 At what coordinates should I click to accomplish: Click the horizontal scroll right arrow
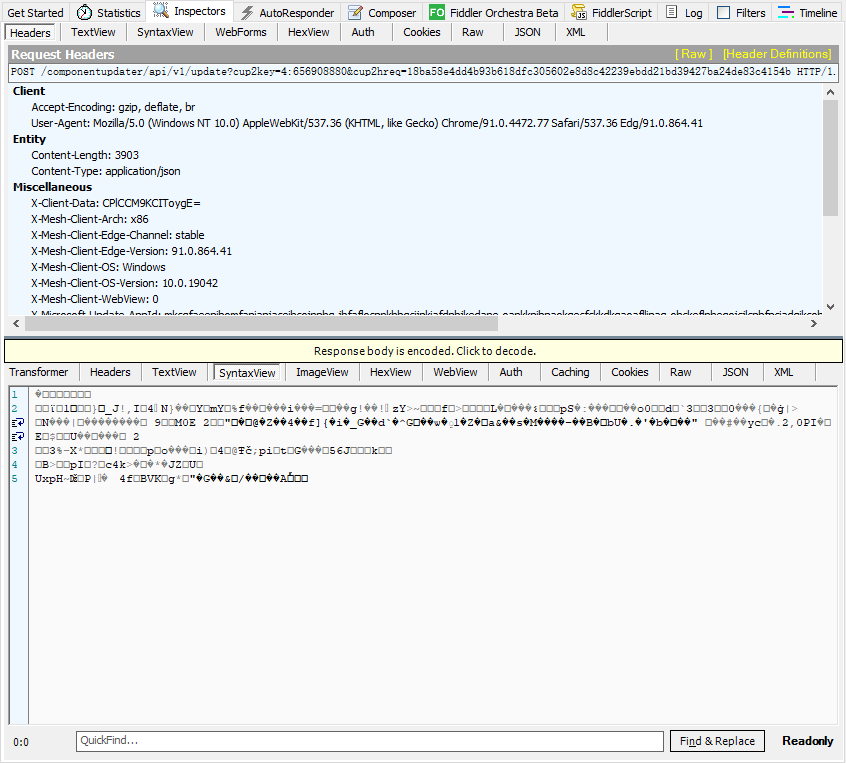coord(814,324)
